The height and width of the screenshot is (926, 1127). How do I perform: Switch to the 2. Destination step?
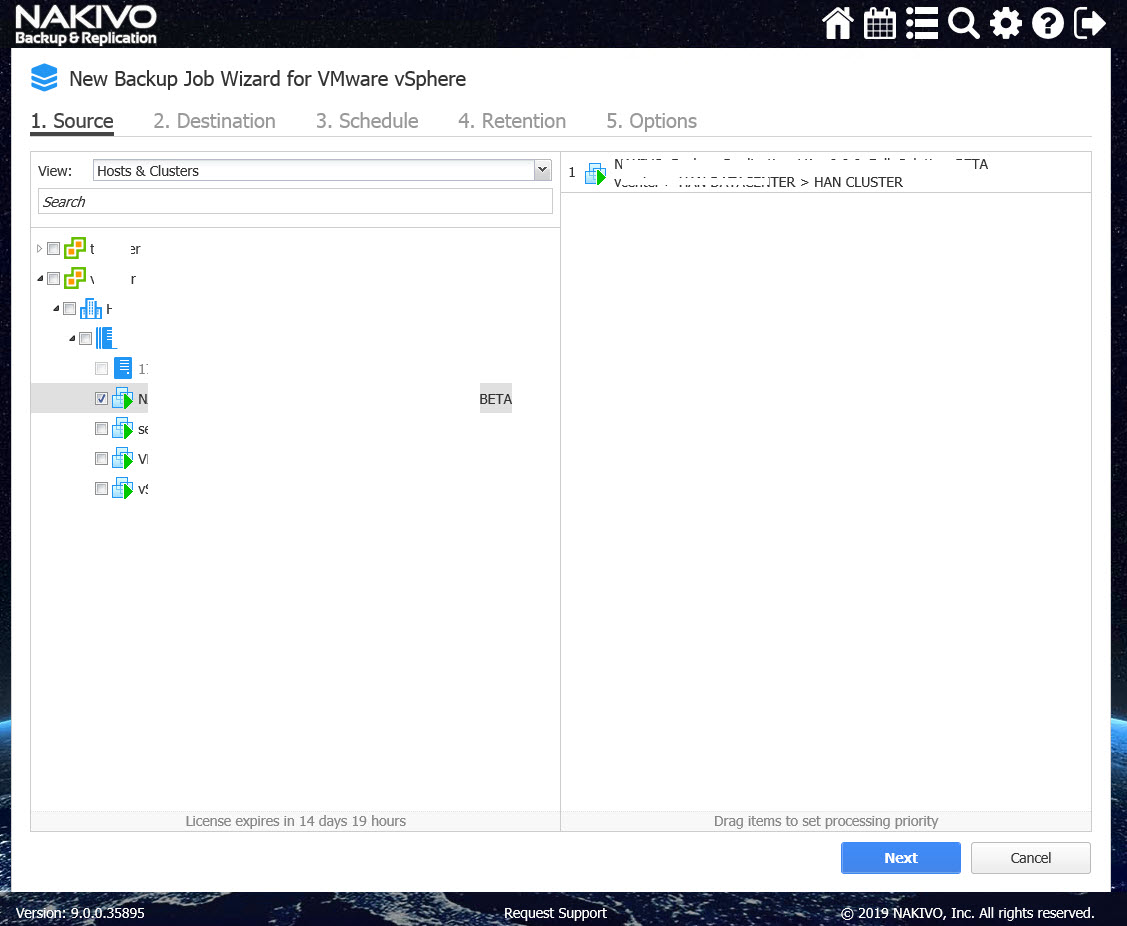click(x=214, y=121)
